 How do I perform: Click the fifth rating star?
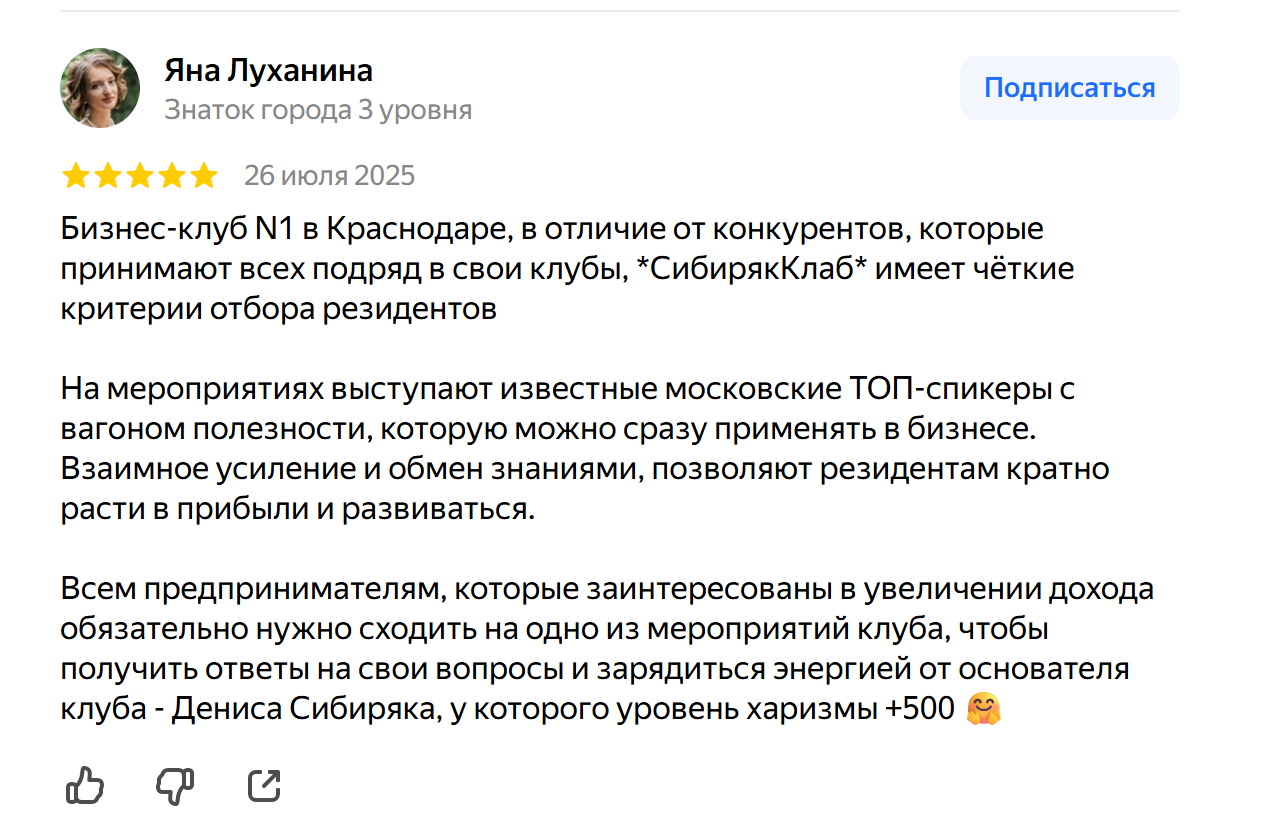coord(203,177)
